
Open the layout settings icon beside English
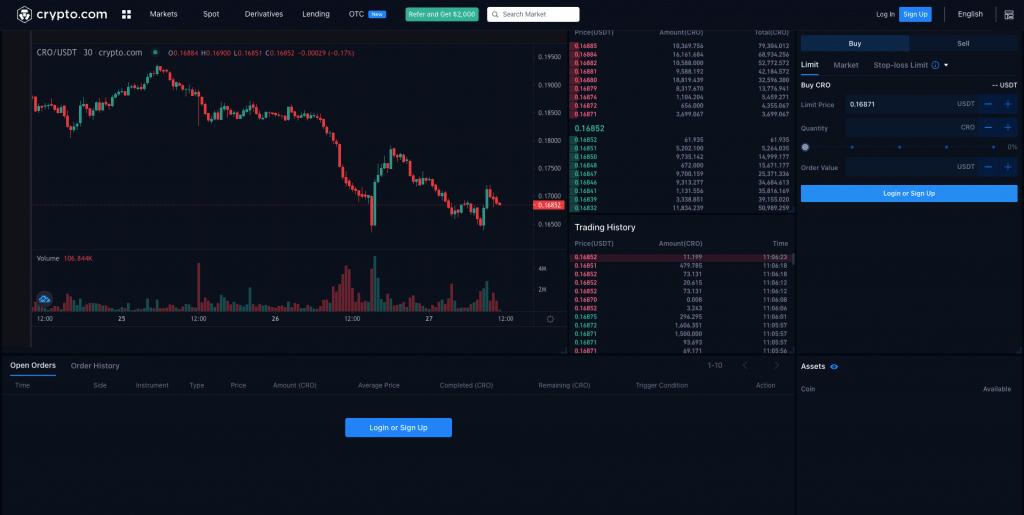pos(1008,14)
